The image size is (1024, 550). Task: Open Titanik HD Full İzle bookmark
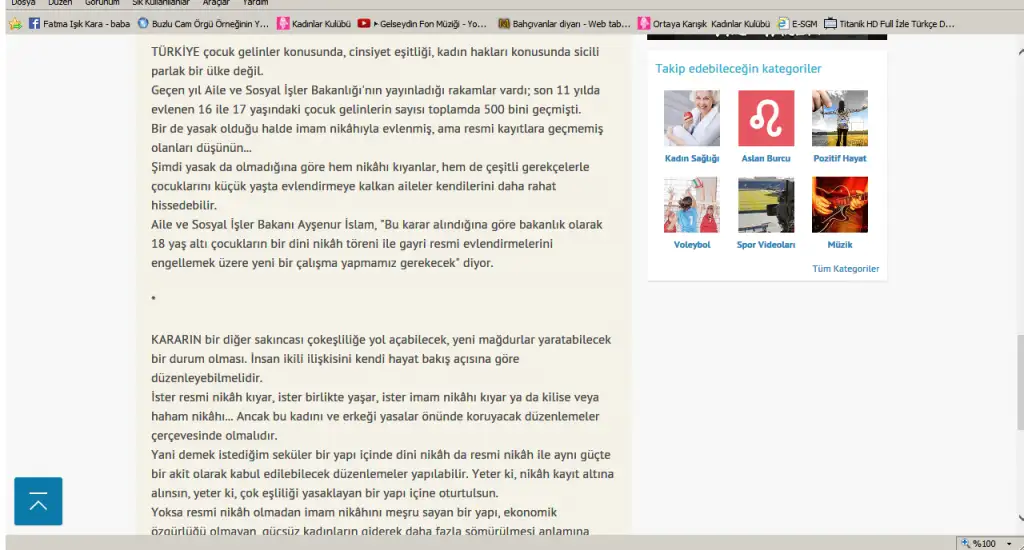pos(889,24)
